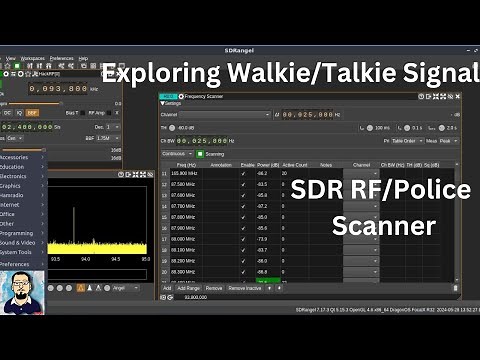The height and width of the screenshot is (360, 480).
Task: Open the Frequency Scanner Channel dropdown
Action: tap(225, 115)
